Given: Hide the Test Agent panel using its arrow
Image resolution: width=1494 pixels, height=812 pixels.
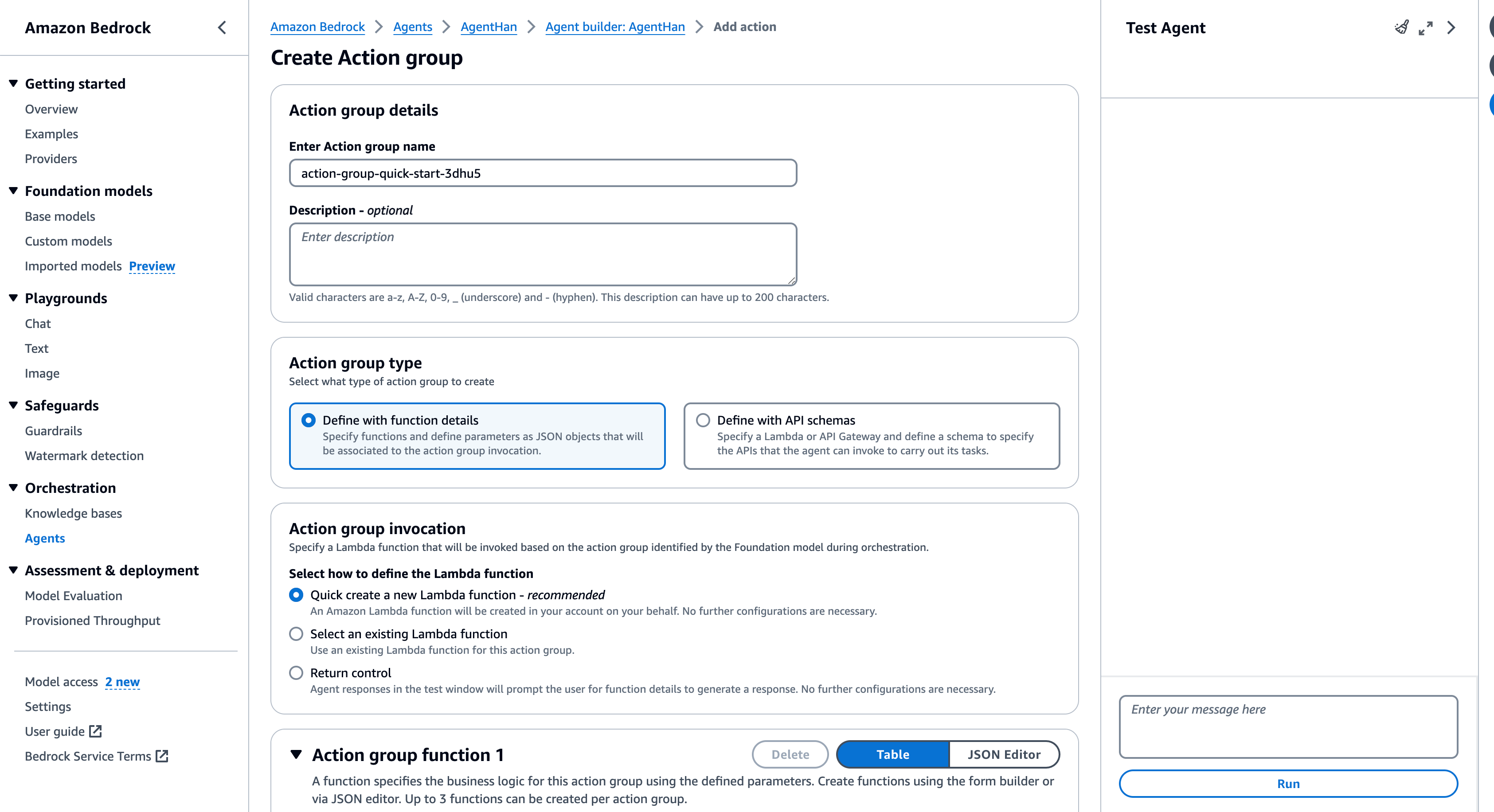Looking at the screenshot, I should (1451, 27).
